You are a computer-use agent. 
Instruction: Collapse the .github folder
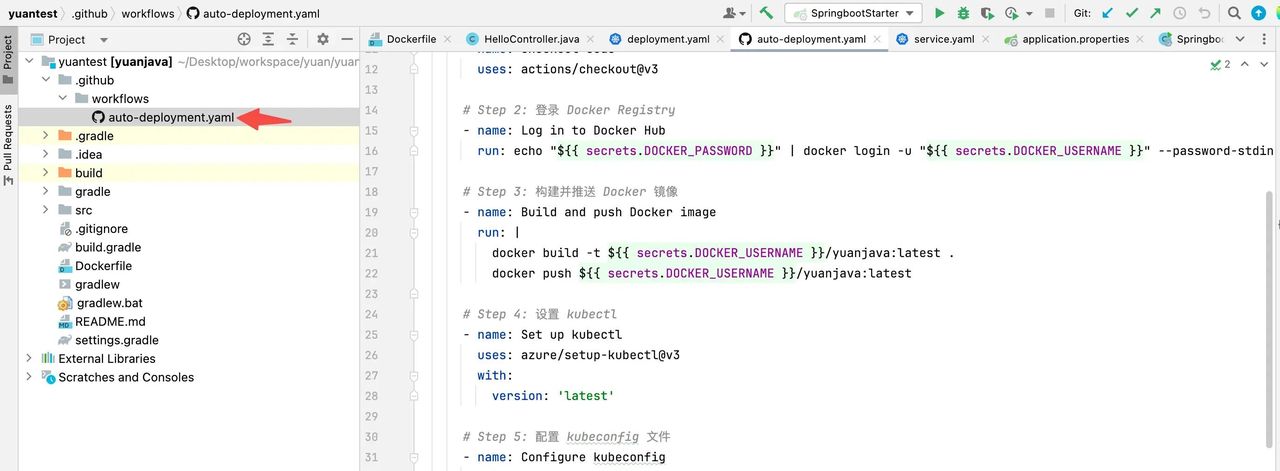[x=47, y=80]
